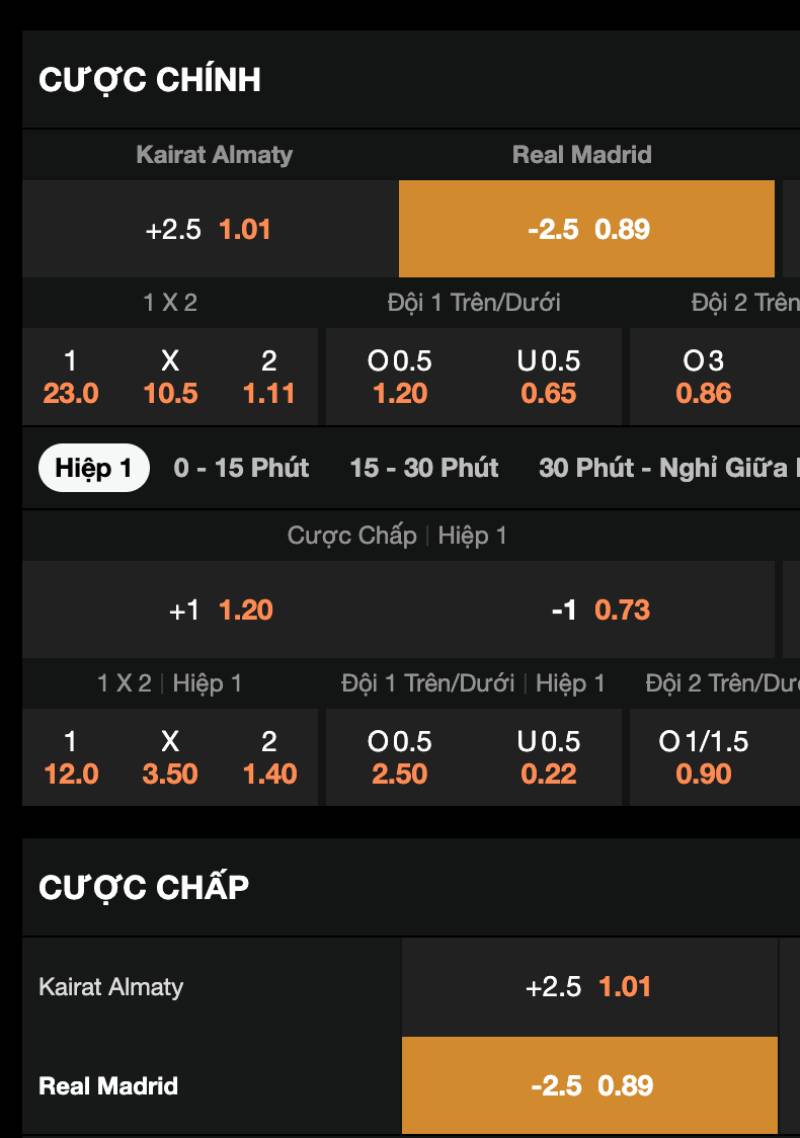Deselect Real Madrid -2.5 in Cược Chính
800x1138 pixels.
click(x=587, y=229)
